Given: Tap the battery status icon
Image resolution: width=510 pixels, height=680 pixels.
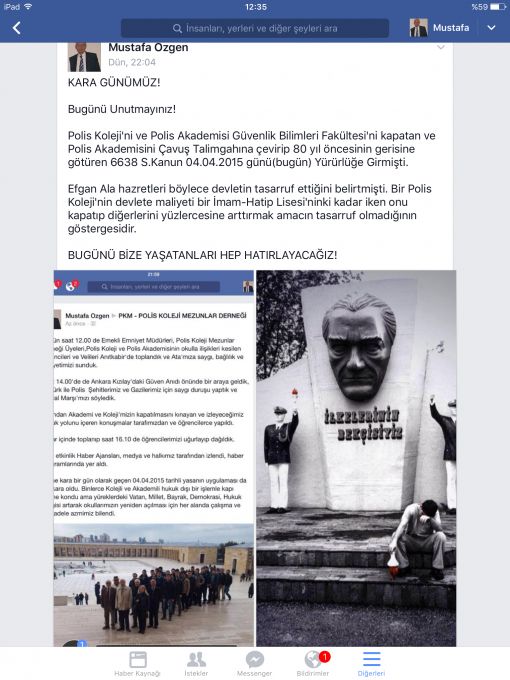Looking at the screenshot, I should click(498, 7).
